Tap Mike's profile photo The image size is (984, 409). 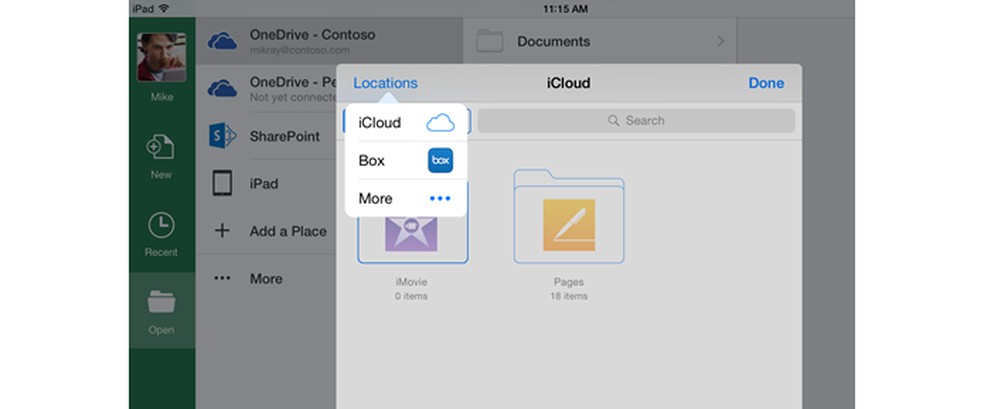pos(161,57)
